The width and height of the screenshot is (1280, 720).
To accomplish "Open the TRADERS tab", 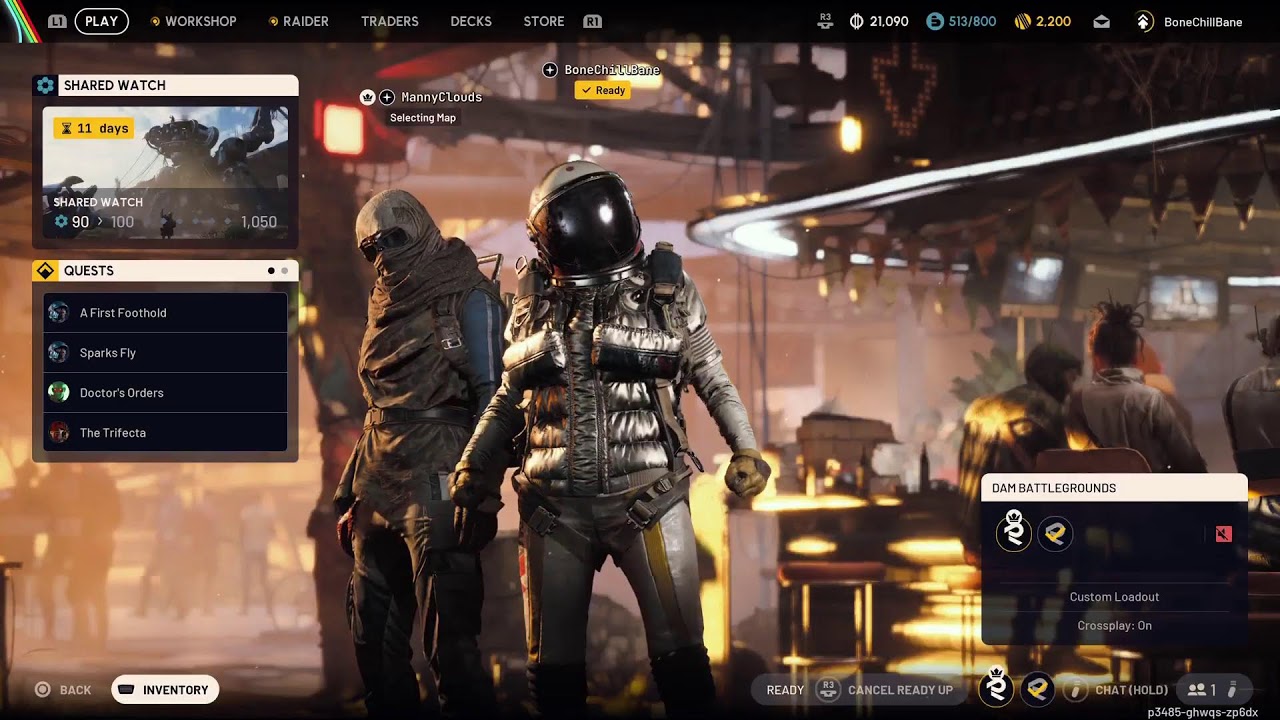I will [390, 21].
